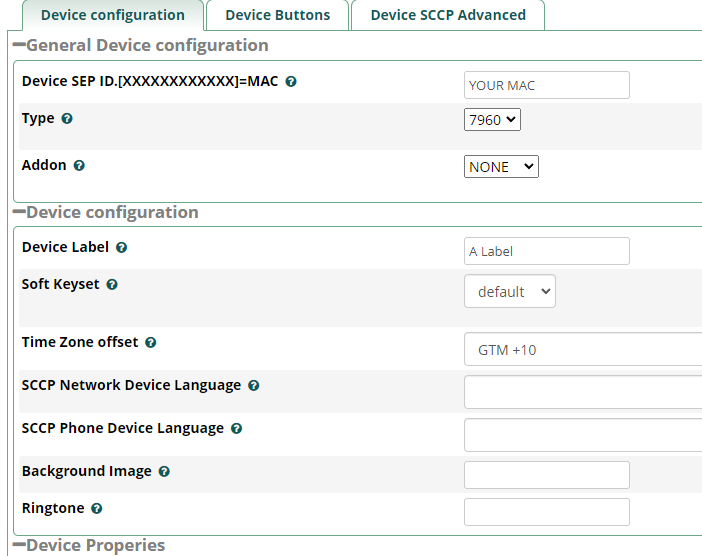Open help icon beside Device Label
Image resolution: width=702 pixels, height=556 pixels.
pos(121,248)
